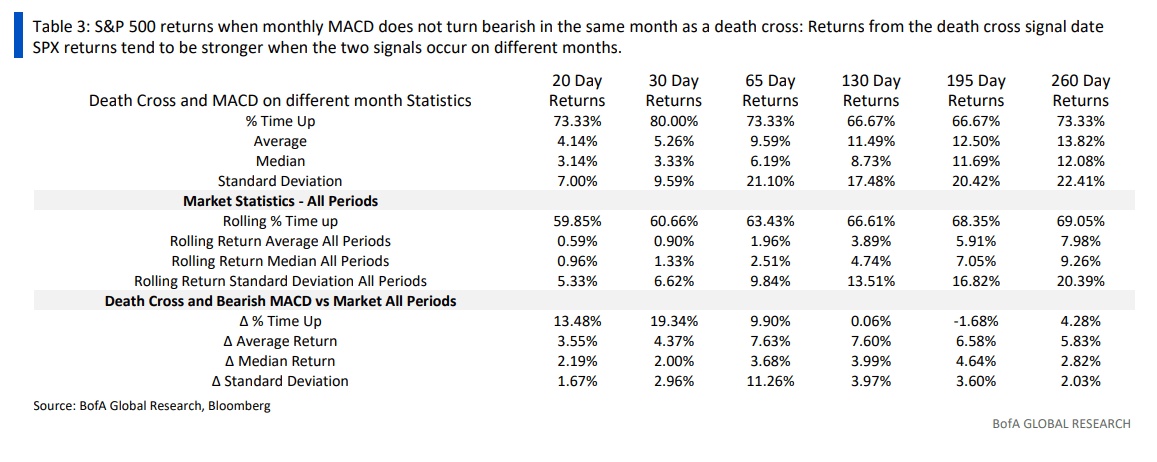Click the 13.82% average return cell

tap(1080, 141)
